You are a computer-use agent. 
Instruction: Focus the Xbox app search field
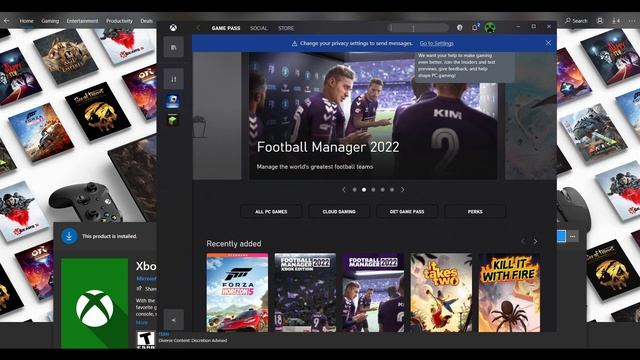click(418, 28)
